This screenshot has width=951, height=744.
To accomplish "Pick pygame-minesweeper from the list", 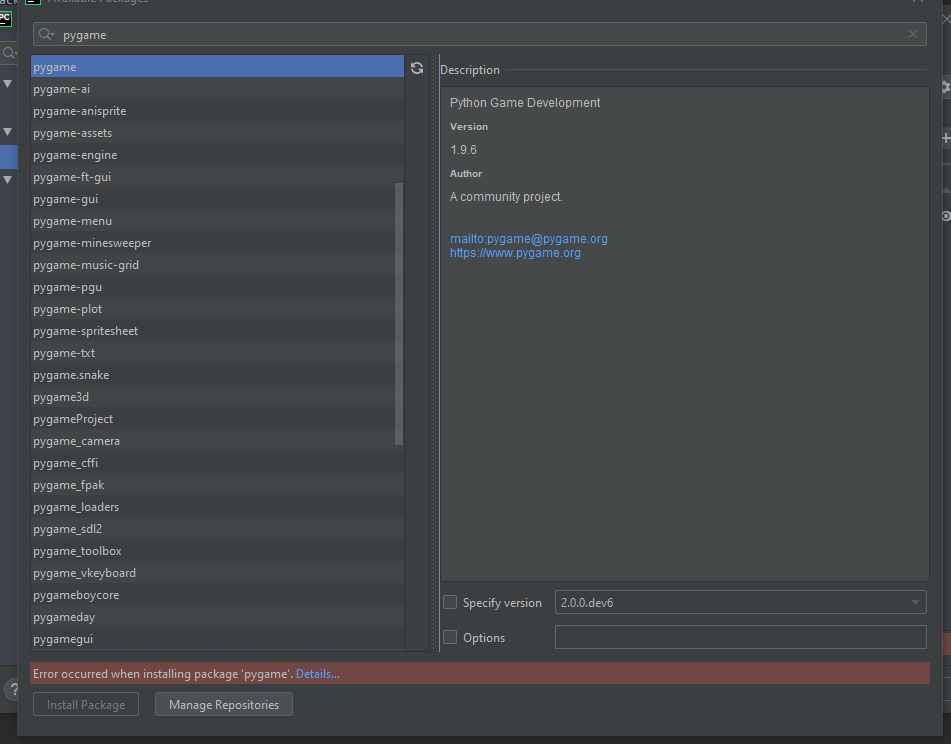I will click(x=92, y=243).
